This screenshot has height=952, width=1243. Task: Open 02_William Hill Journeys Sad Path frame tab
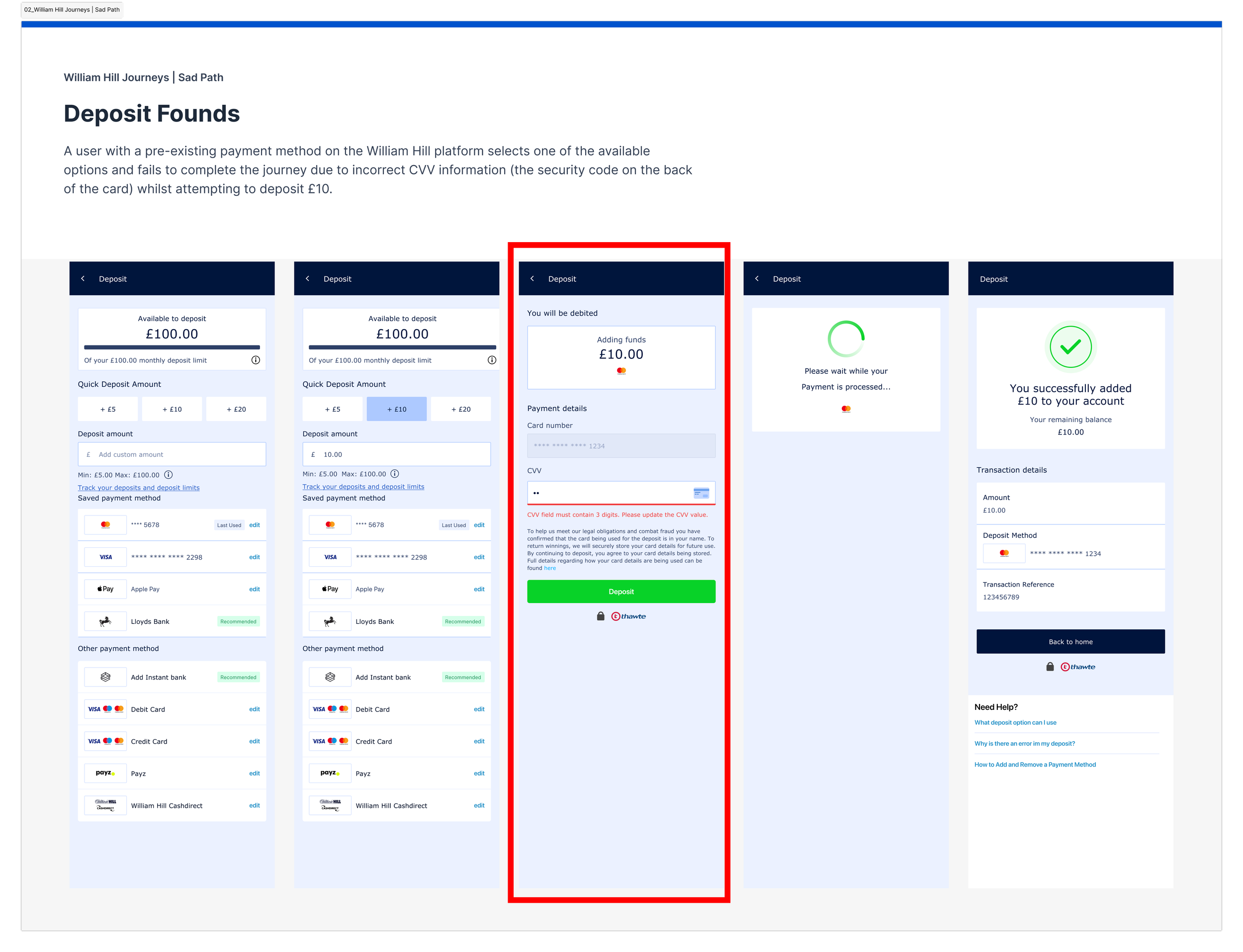(72, 9)
